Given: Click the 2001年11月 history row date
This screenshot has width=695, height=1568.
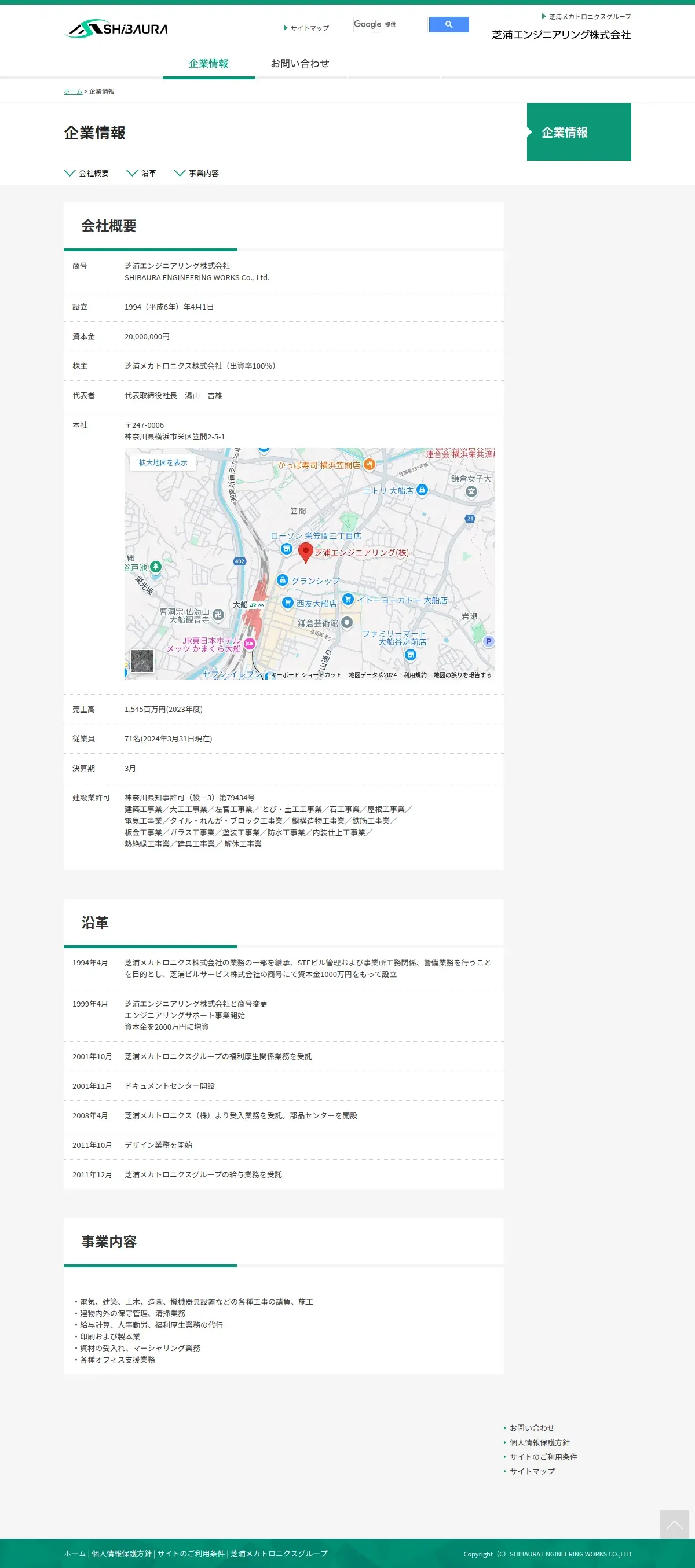Looking at the screenshot, I should 92,1086.
